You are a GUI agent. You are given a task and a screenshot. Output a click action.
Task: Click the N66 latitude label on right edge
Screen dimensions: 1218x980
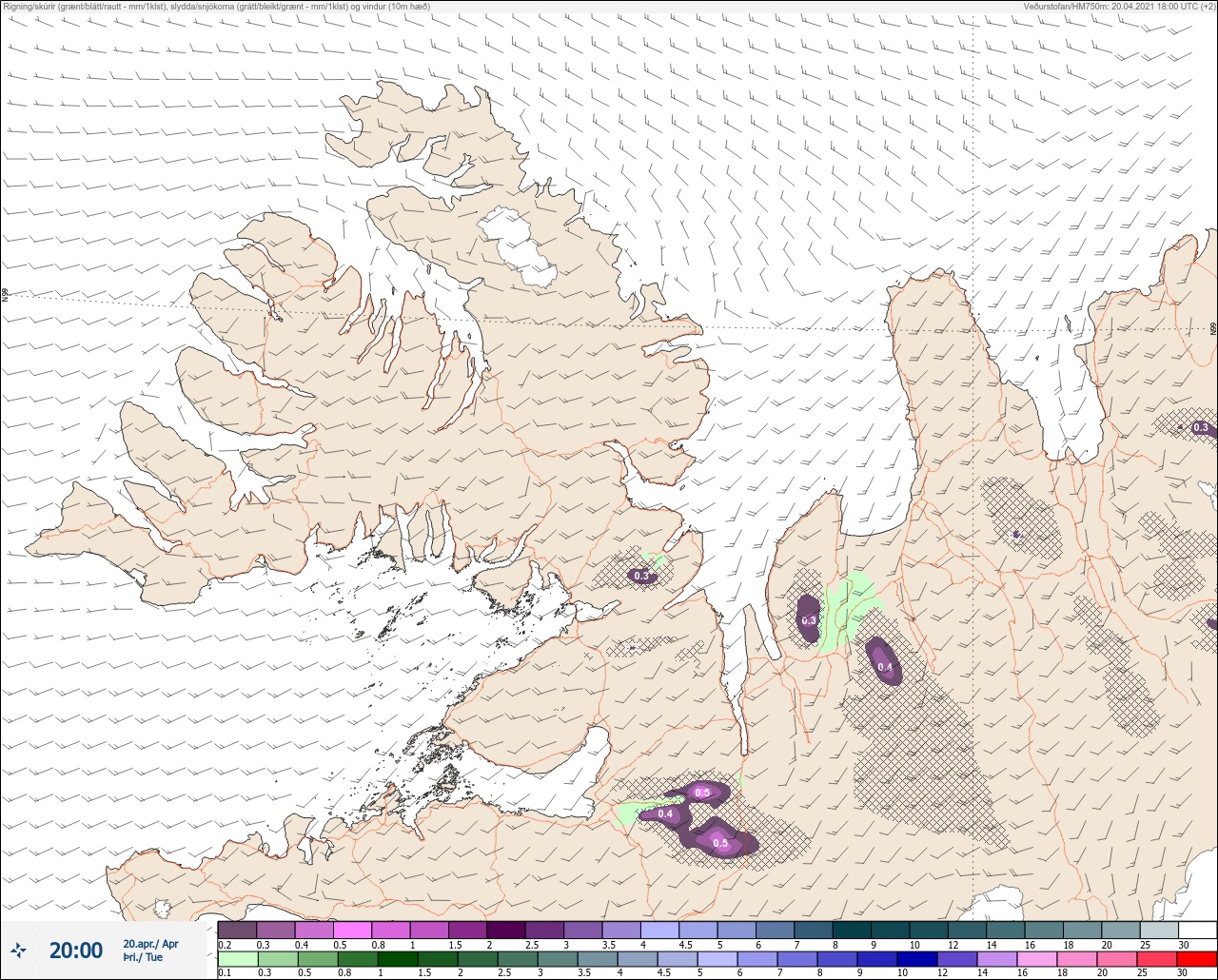[1213, 328]
